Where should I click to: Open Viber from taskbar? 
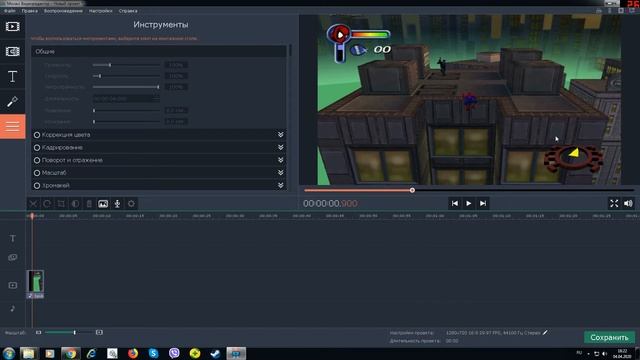click(x=174, y=353)
